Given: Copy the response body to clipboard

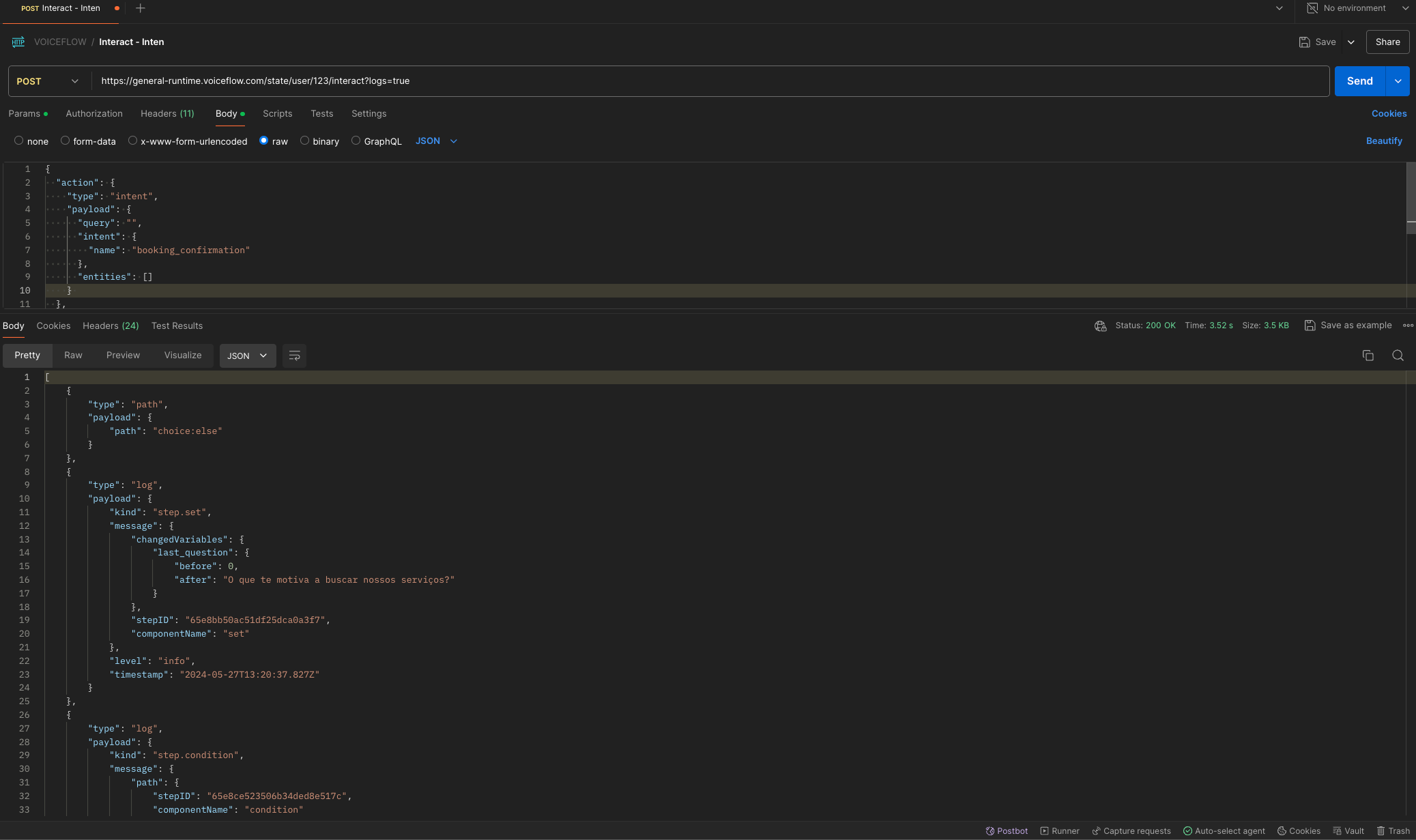Looking at the screenshot, I should click(x=1368, y=356).
